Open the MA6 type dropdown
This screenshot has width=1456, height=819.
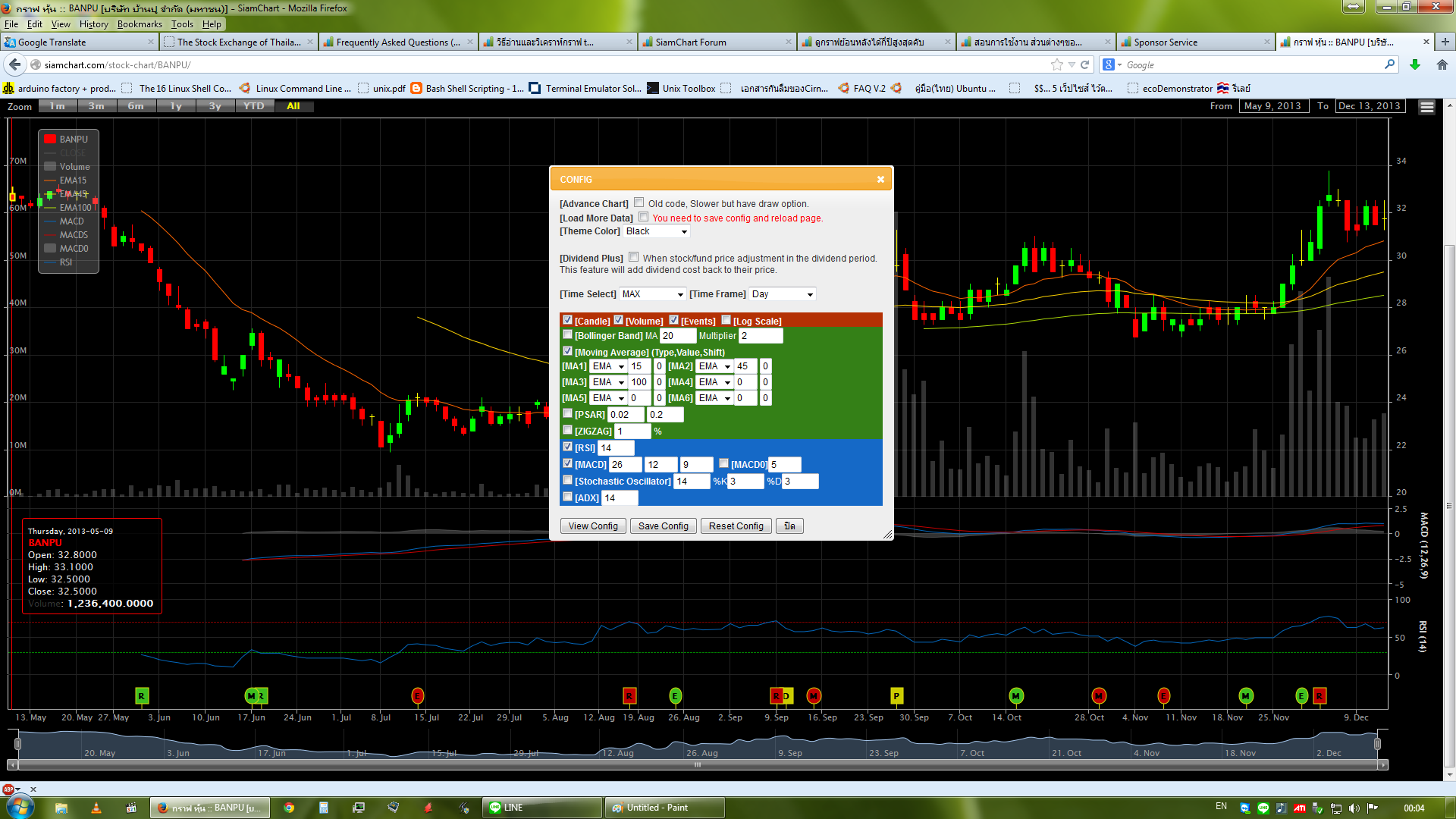tap(714, 398)
